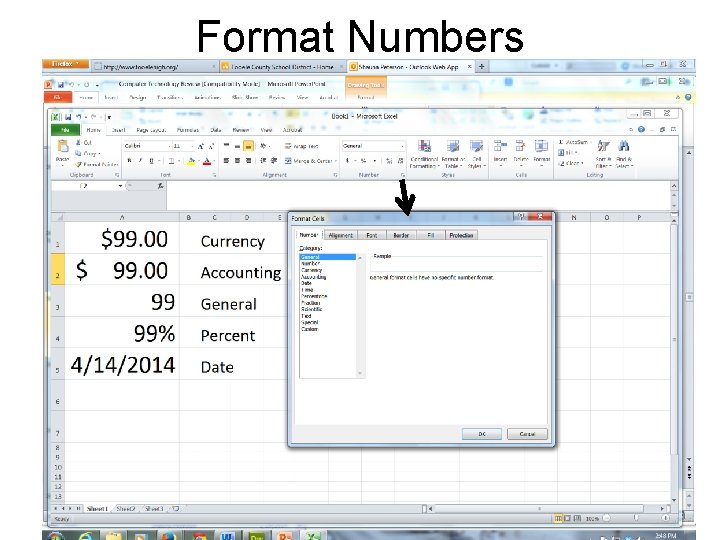Click the Increase Font Size icon
Viewport: 720px width, 540px height.
tap(201, 146)
